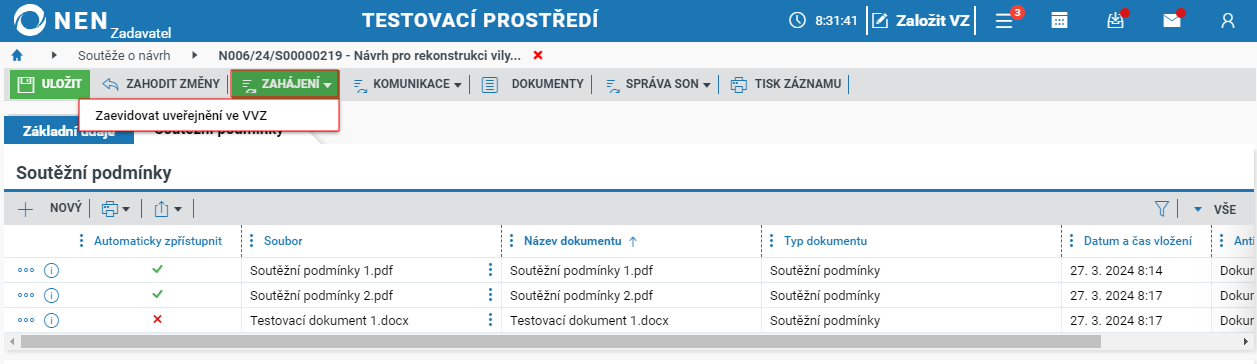Open the VŠE filter dropdown arrow
This screenshot has height=364, width=1257.
click(x=1197, y=210)
